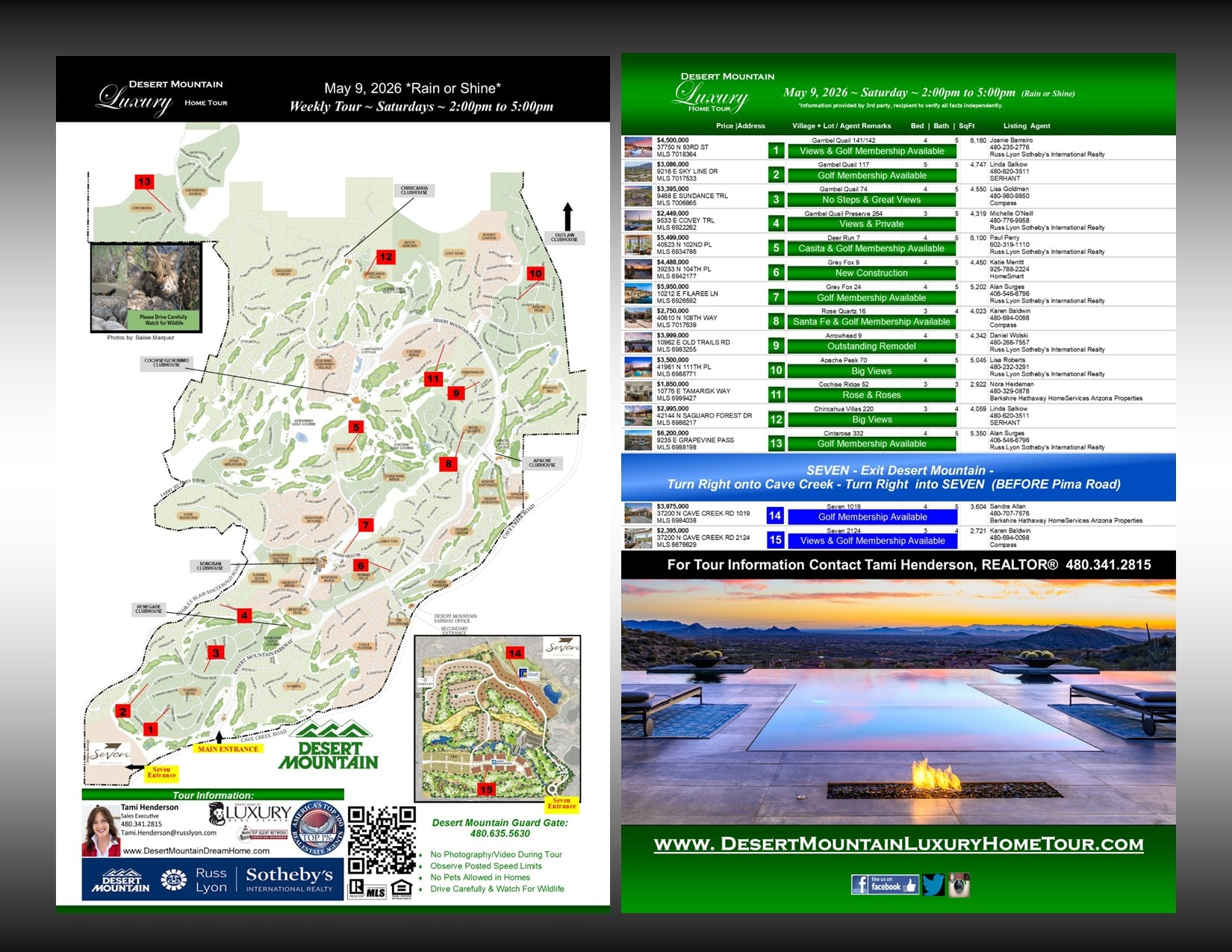This screenshot has height=952, width=1232.
Task: Click red map marker 9
Action: [456, 393]
